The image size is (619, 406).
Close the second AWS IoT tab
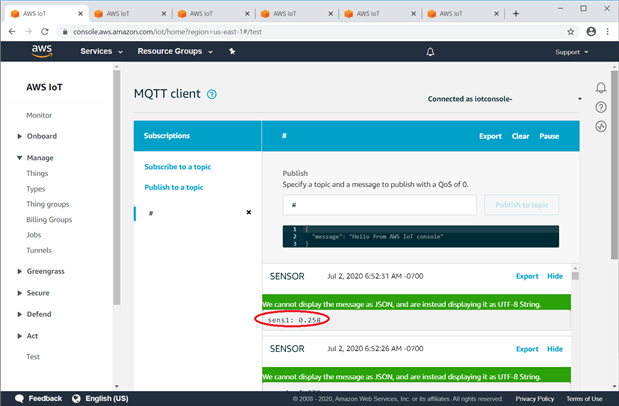(x=164, y=14)
